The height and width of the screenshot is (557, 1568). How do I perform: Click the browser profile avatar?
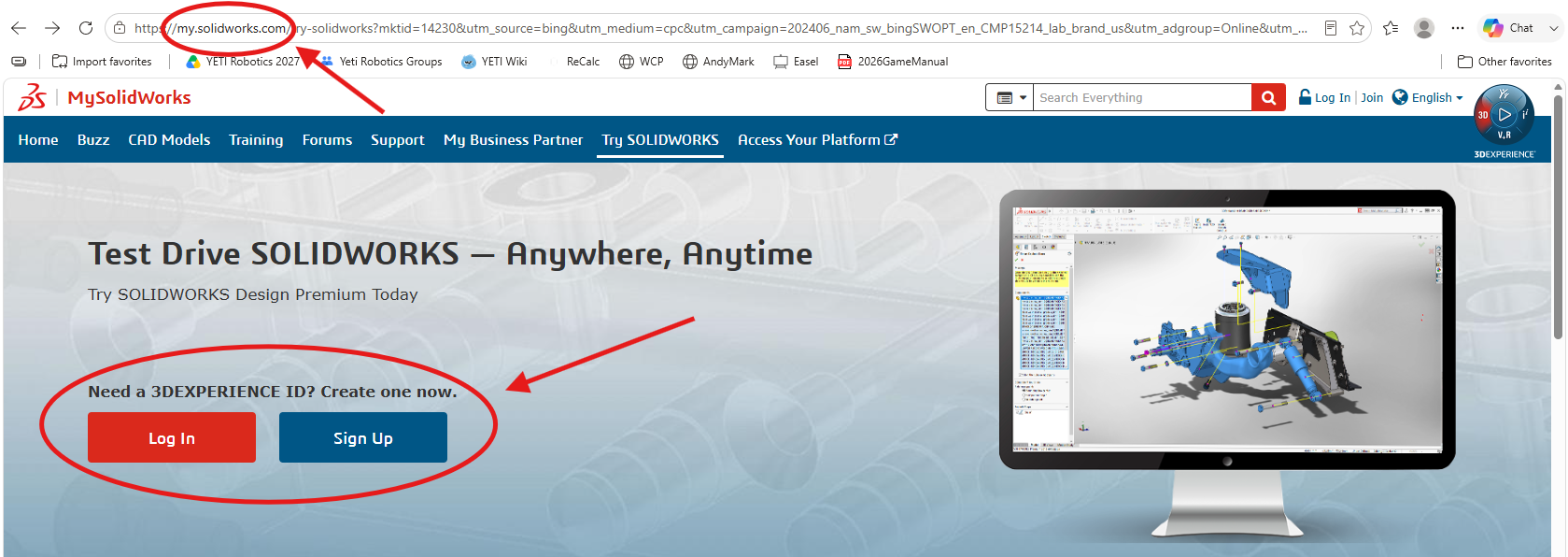(1424, 28)
